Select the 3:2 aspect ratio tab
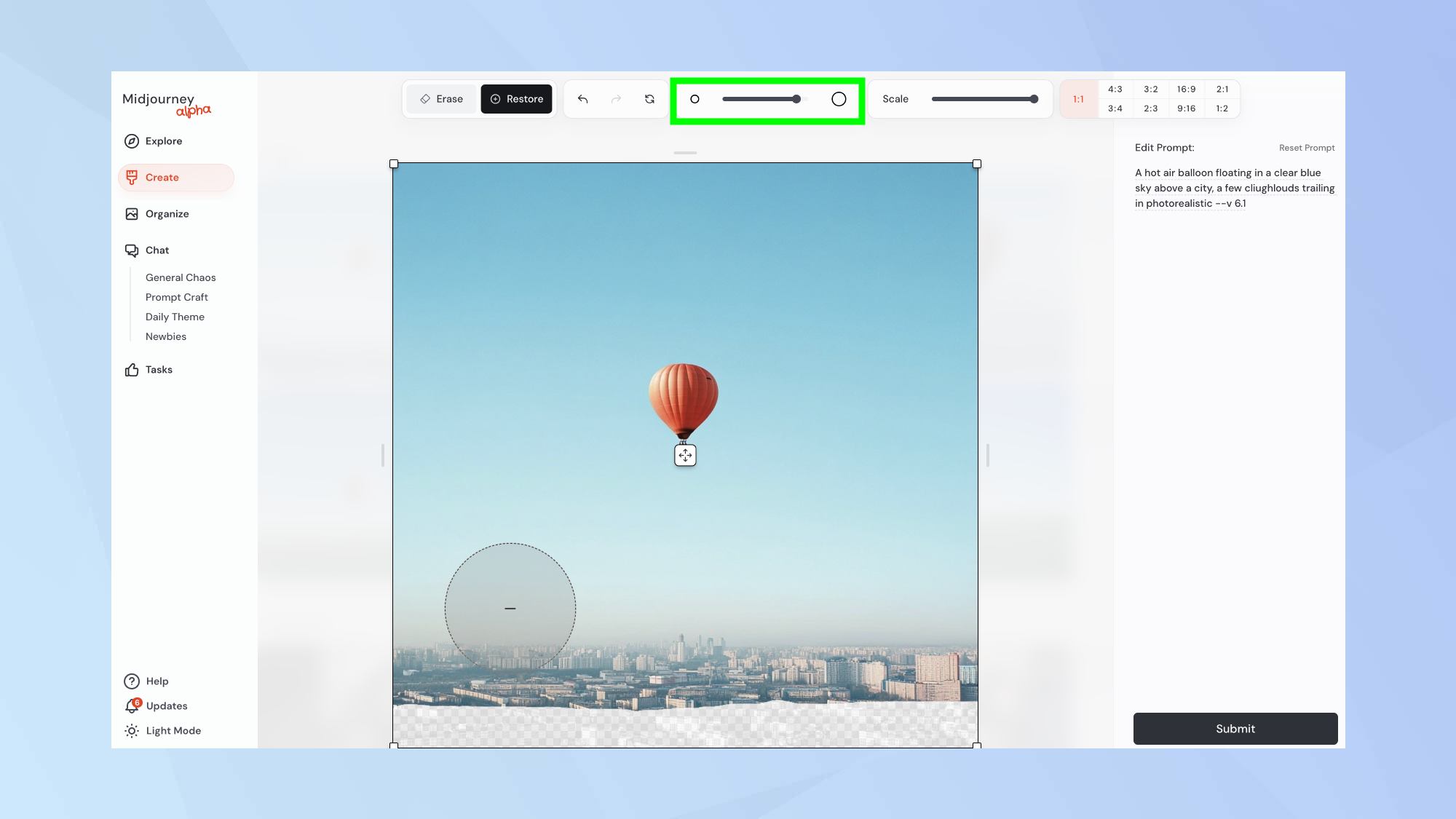The height and width of the screenshot is (819, 1456). click(x=1151, y=89)
